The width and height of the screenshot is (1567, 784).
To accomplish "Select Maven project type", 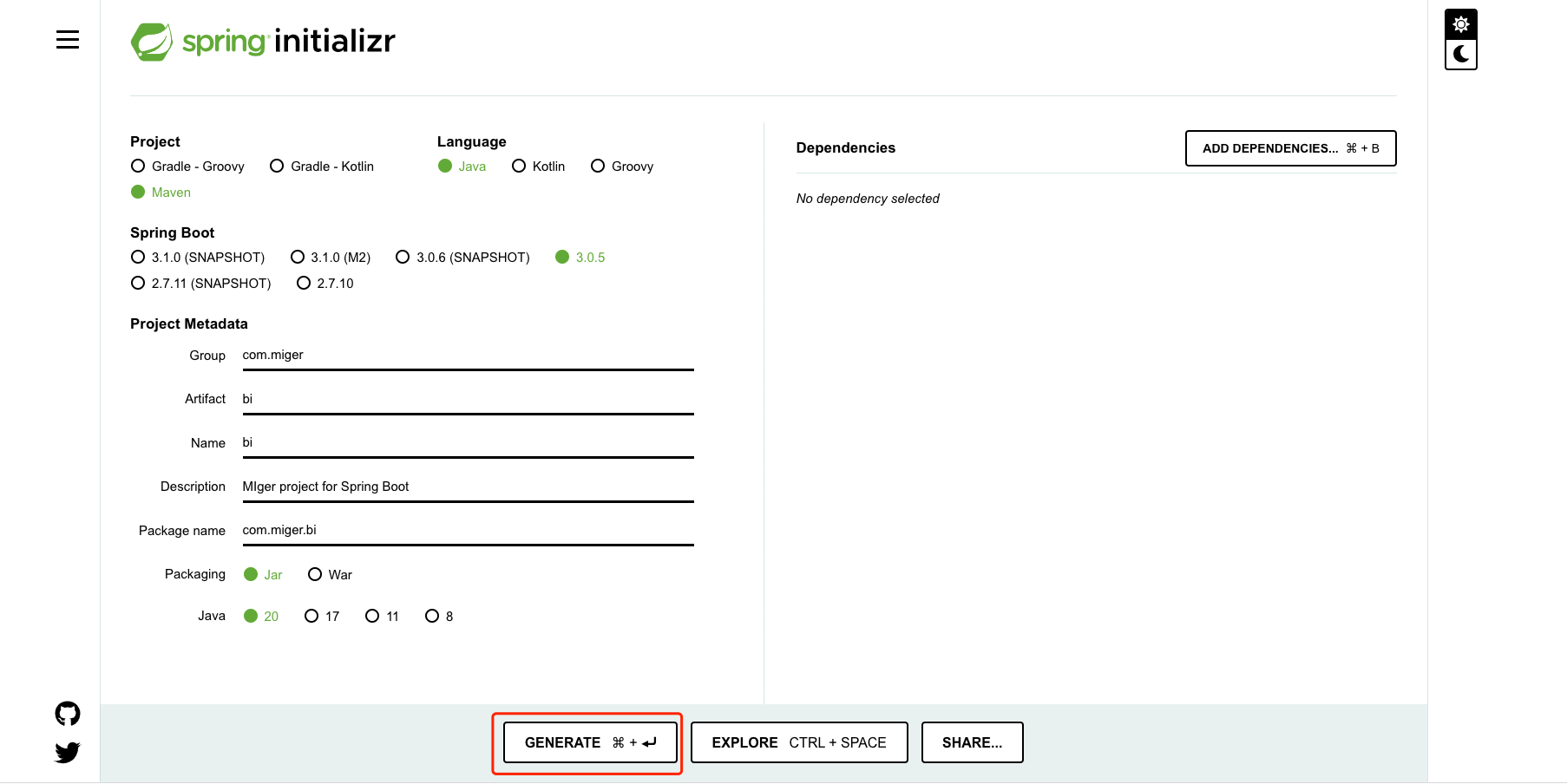I will coord(161,193).
